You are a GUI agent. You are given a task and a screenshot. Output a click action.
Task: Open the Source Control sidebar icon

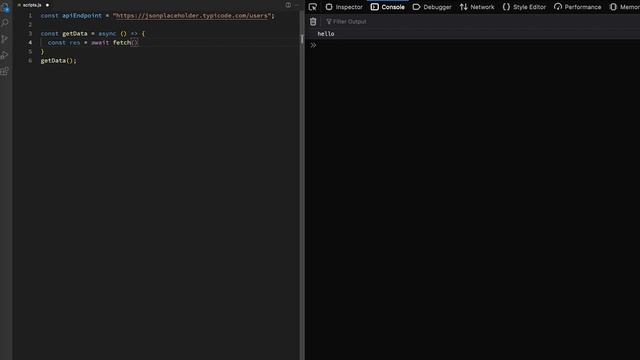point(5,39)
